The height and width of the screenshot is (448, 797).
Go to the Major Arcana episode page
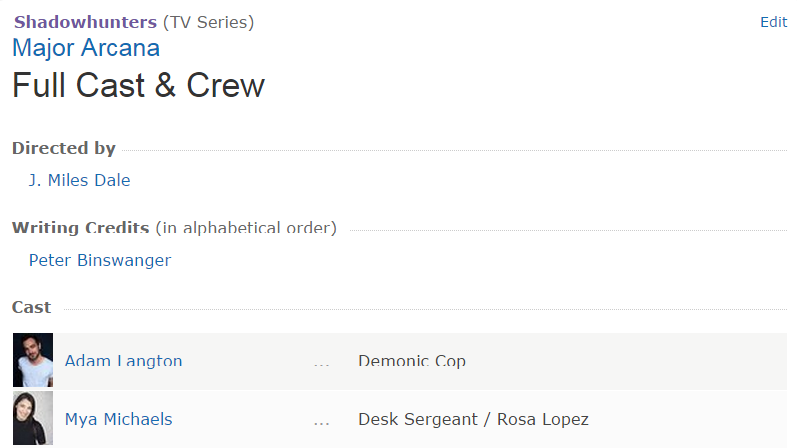(86, 48)
